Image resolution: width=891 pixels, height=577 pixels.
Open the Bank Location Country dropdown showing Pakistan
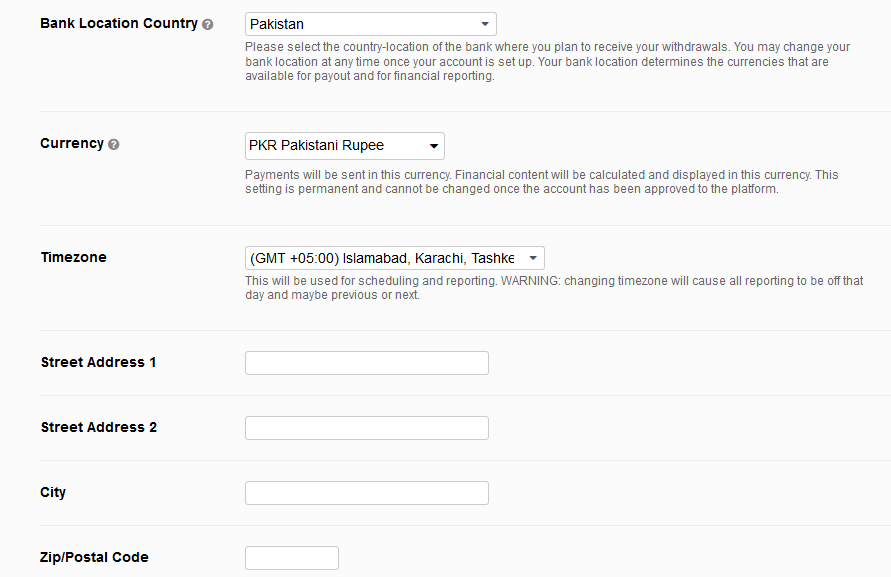pyautogui.click(x=370, y=24)
